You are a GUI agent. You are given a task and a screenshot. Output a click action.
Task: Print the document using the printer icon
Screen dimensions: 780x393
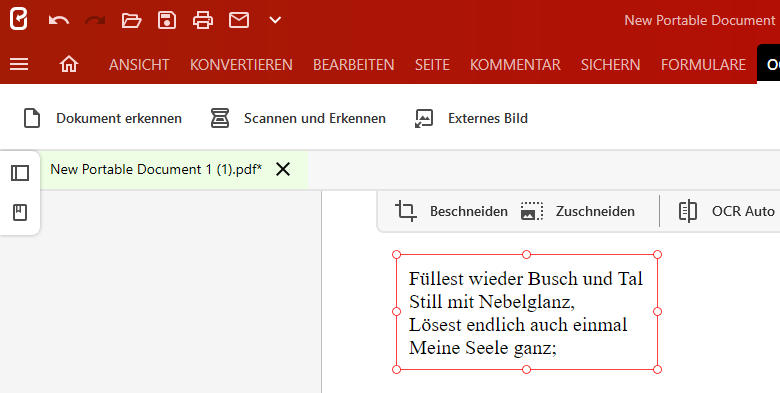[203, 20]
